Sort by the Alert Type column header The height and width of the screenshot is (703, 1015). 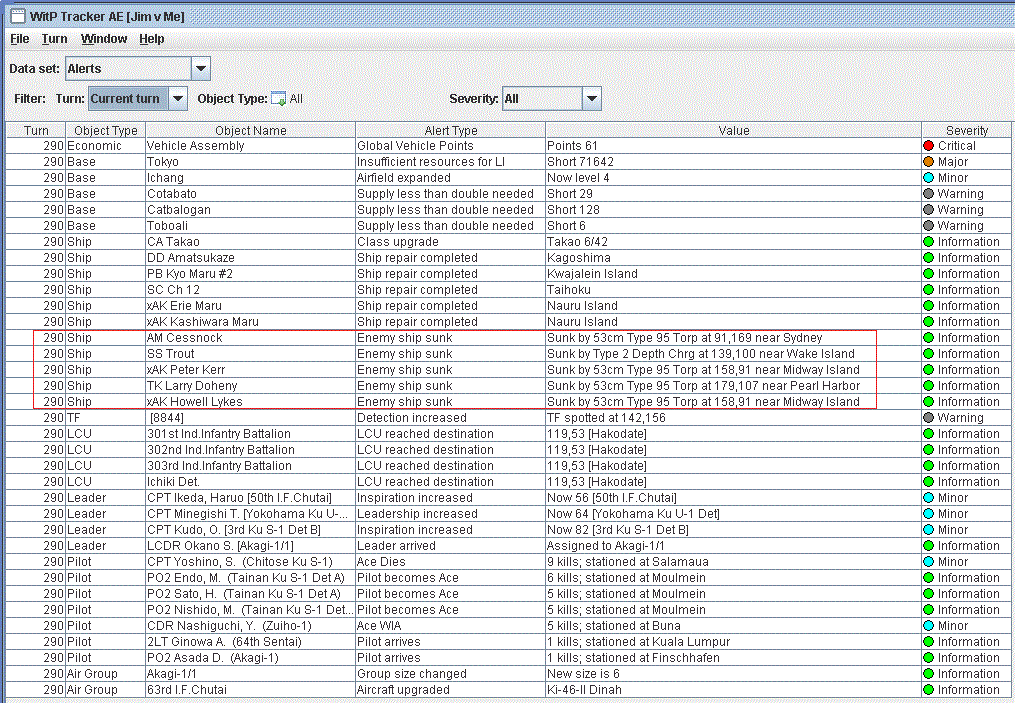451,130
